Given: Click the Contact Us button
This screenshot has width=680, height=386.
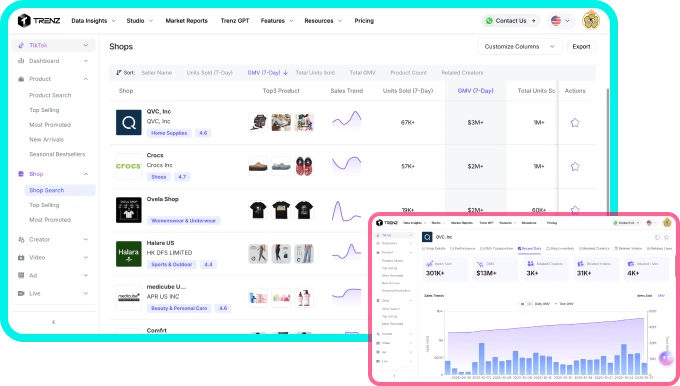Looking at the screenshot, I should point(511,20).
